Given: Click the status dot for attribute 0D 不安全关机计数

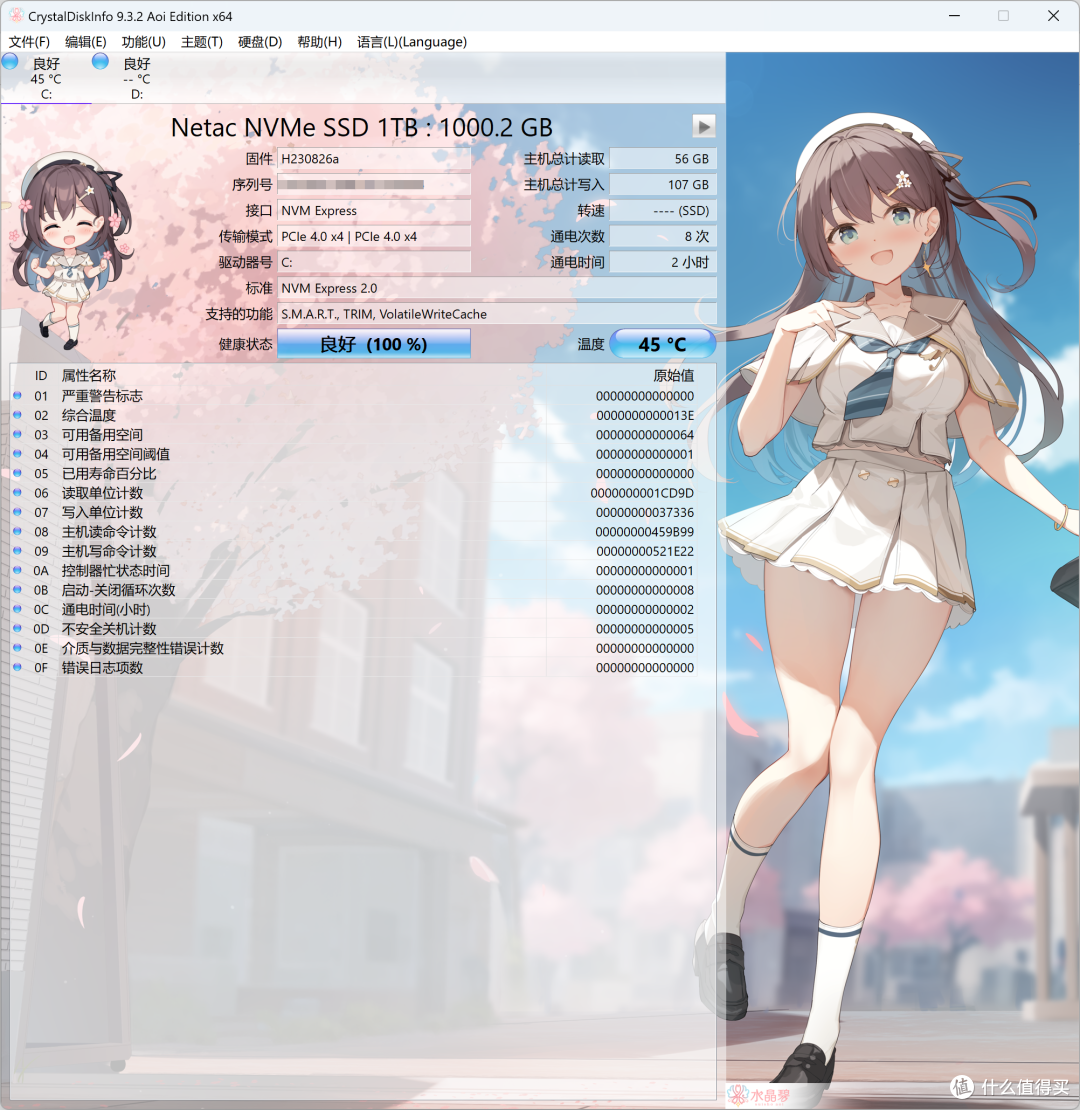Looking at the screenshot, I should pyautogui.click(x=18, y=628).
